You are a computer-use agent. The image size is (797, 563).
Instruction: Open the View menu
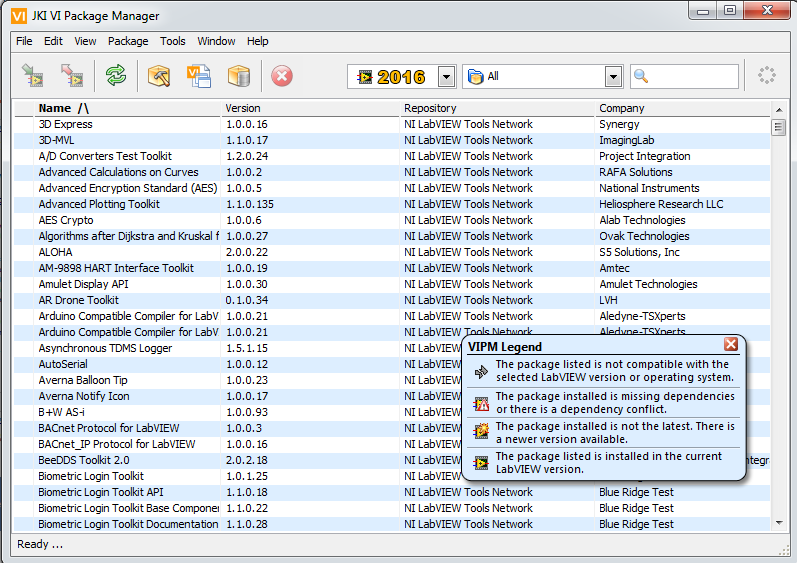[85, 41]
